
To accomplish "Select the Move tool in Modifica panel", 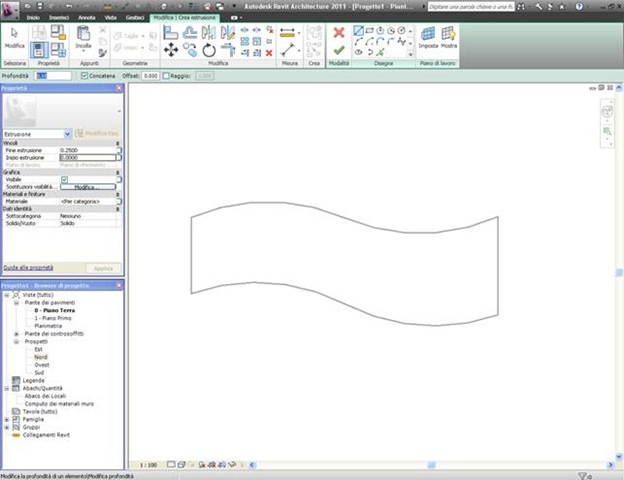I will point(171,50).
